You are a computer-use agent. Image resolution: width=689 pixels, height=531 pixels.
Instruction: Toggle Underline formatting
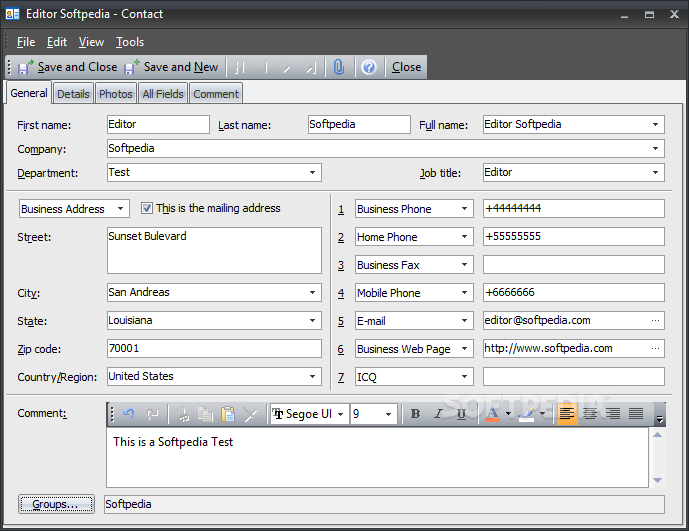[x=461, y=414]
